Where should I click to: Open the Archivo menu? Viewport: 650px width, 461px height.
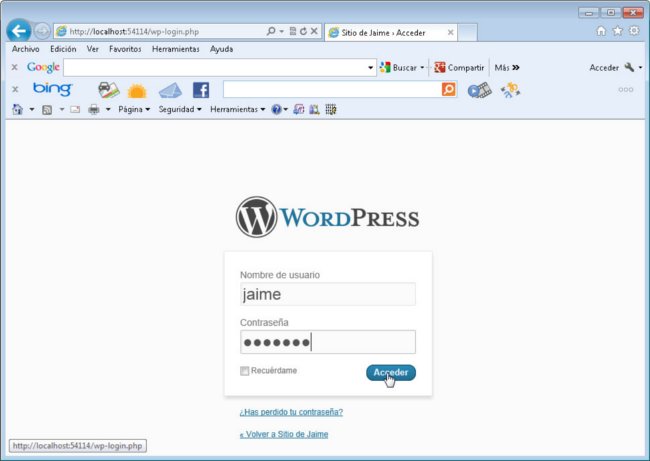click(26, 49)
